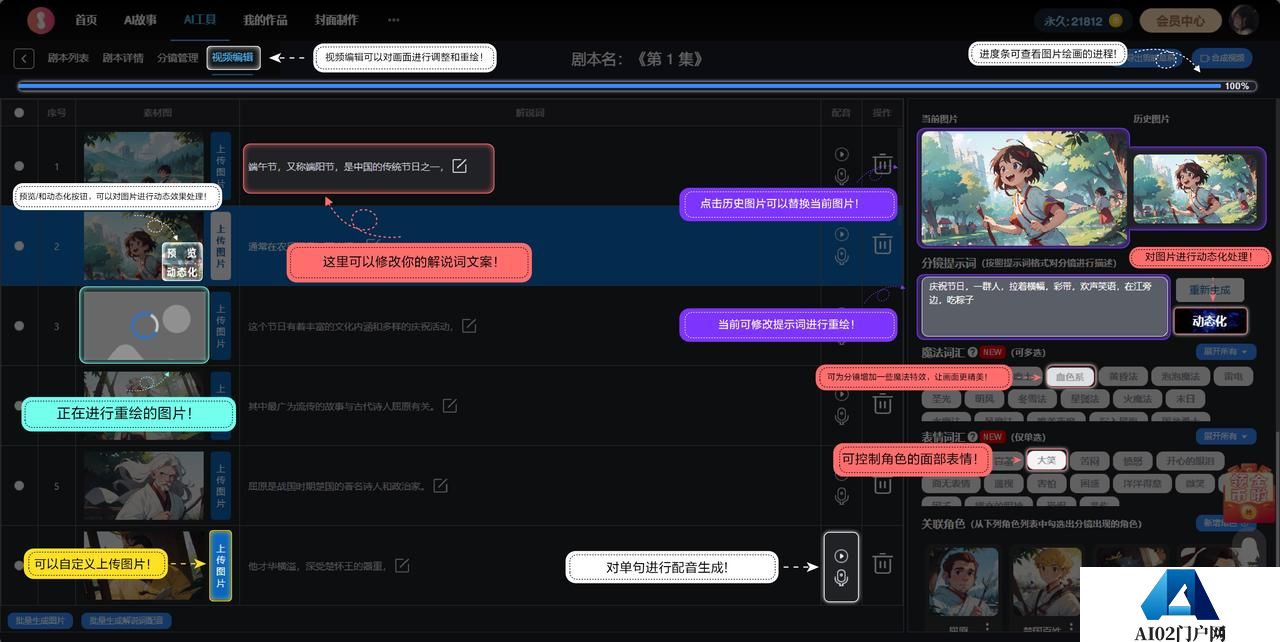Click microphone icon in row 4
Viewport: 1280px width, 642px height.
[x=841, y=417]
